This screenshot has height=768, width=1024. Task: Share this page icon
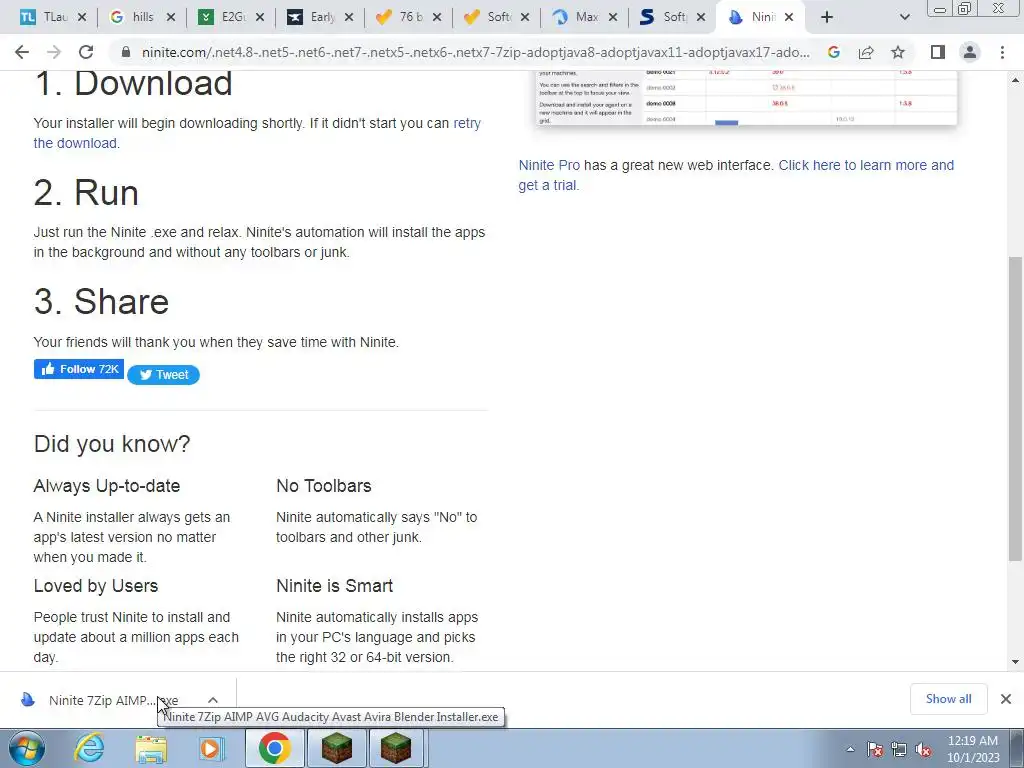click(866, 52)
